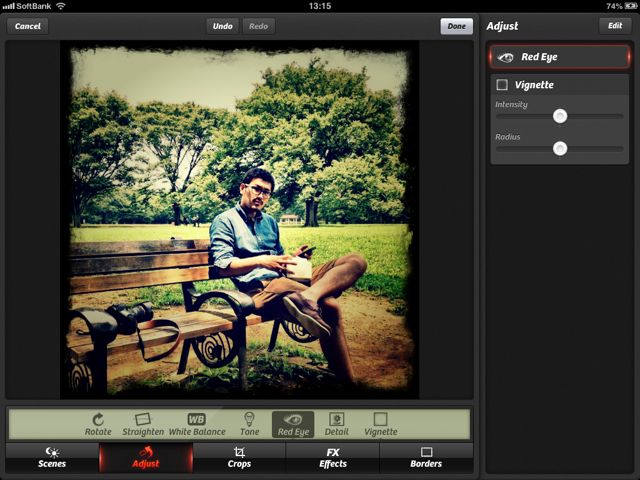This screenshot has height=480, width=640.
Task: Tap Edit in the Adjust panel
Action: click(x=615, y=26)
